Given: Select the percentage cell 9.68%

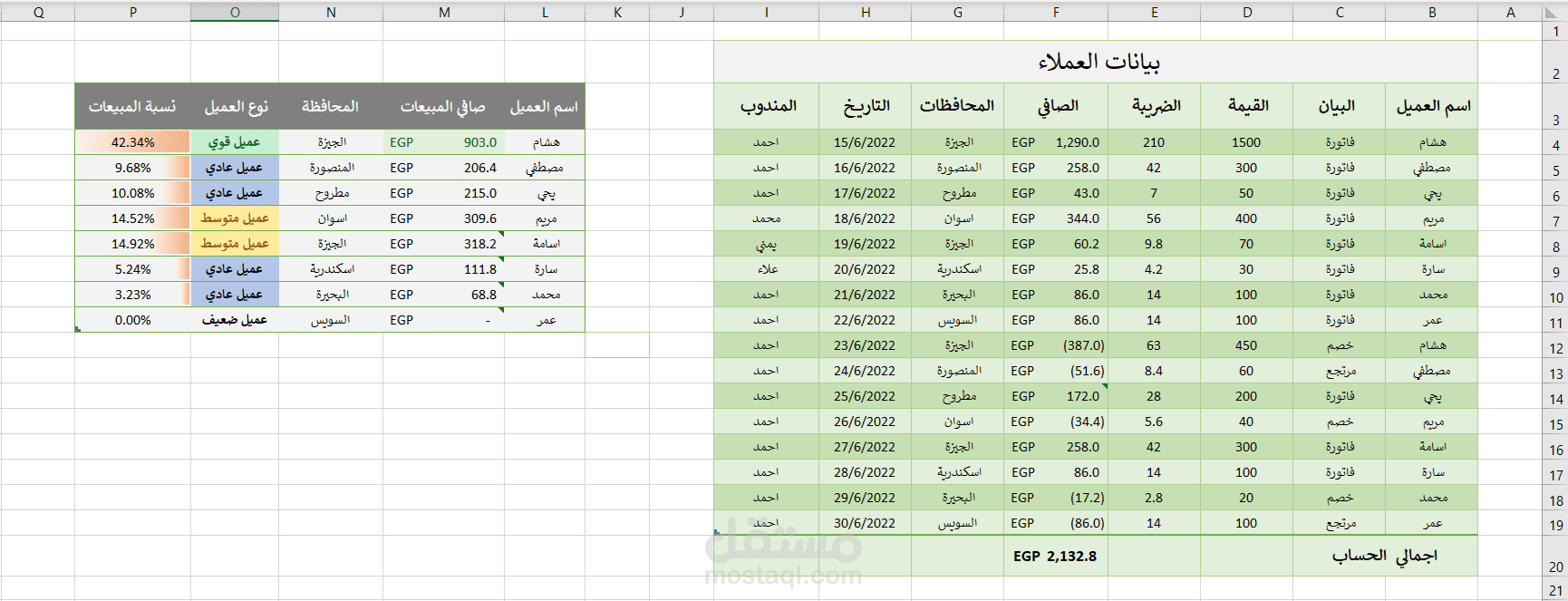Looking at the screenshot, I should pyautogui.click(x=133, y=168).
